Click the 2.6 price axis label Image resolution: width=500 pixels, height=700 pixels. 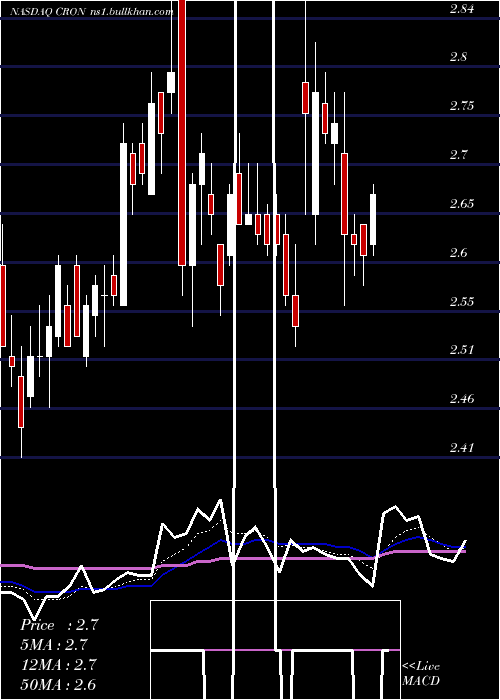click(x=458, y=253)
